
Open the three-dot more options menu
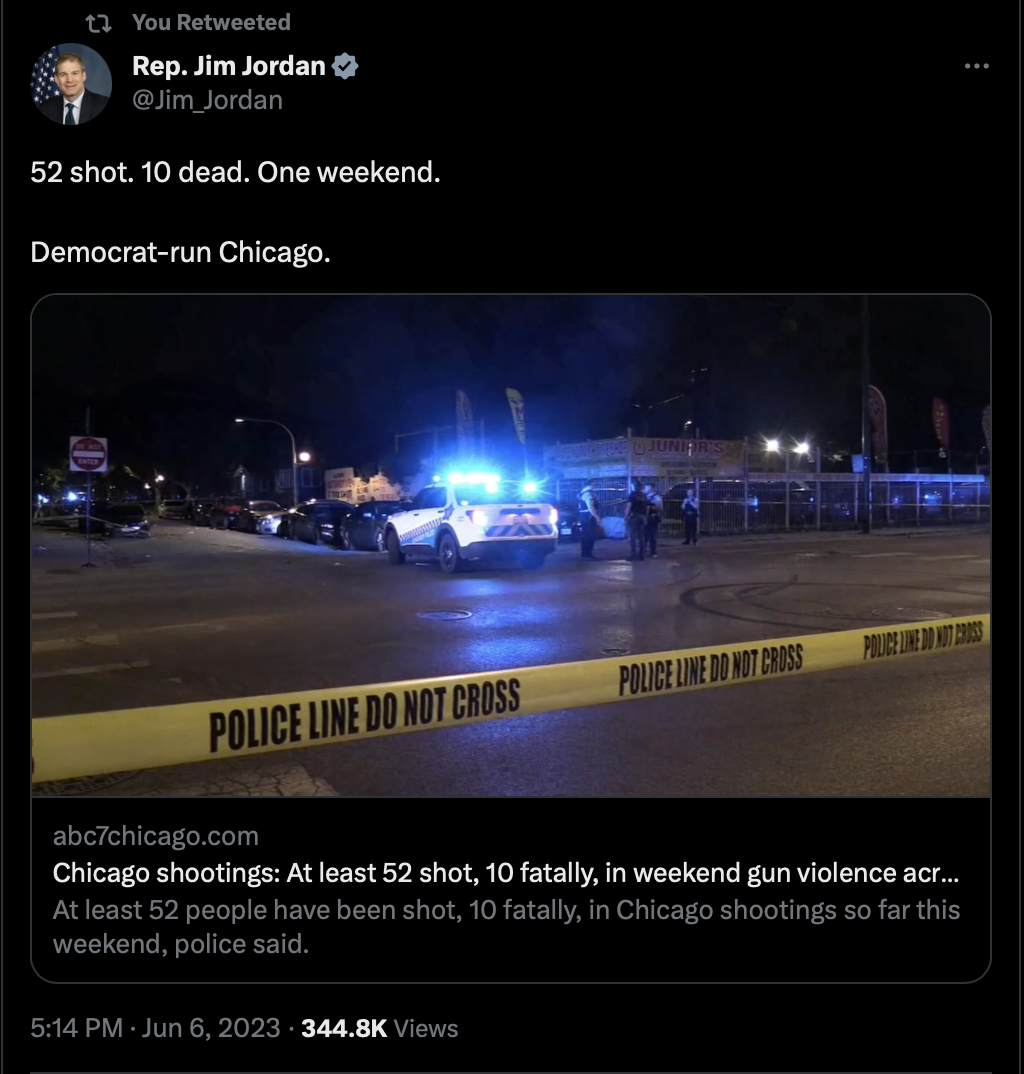976,66
